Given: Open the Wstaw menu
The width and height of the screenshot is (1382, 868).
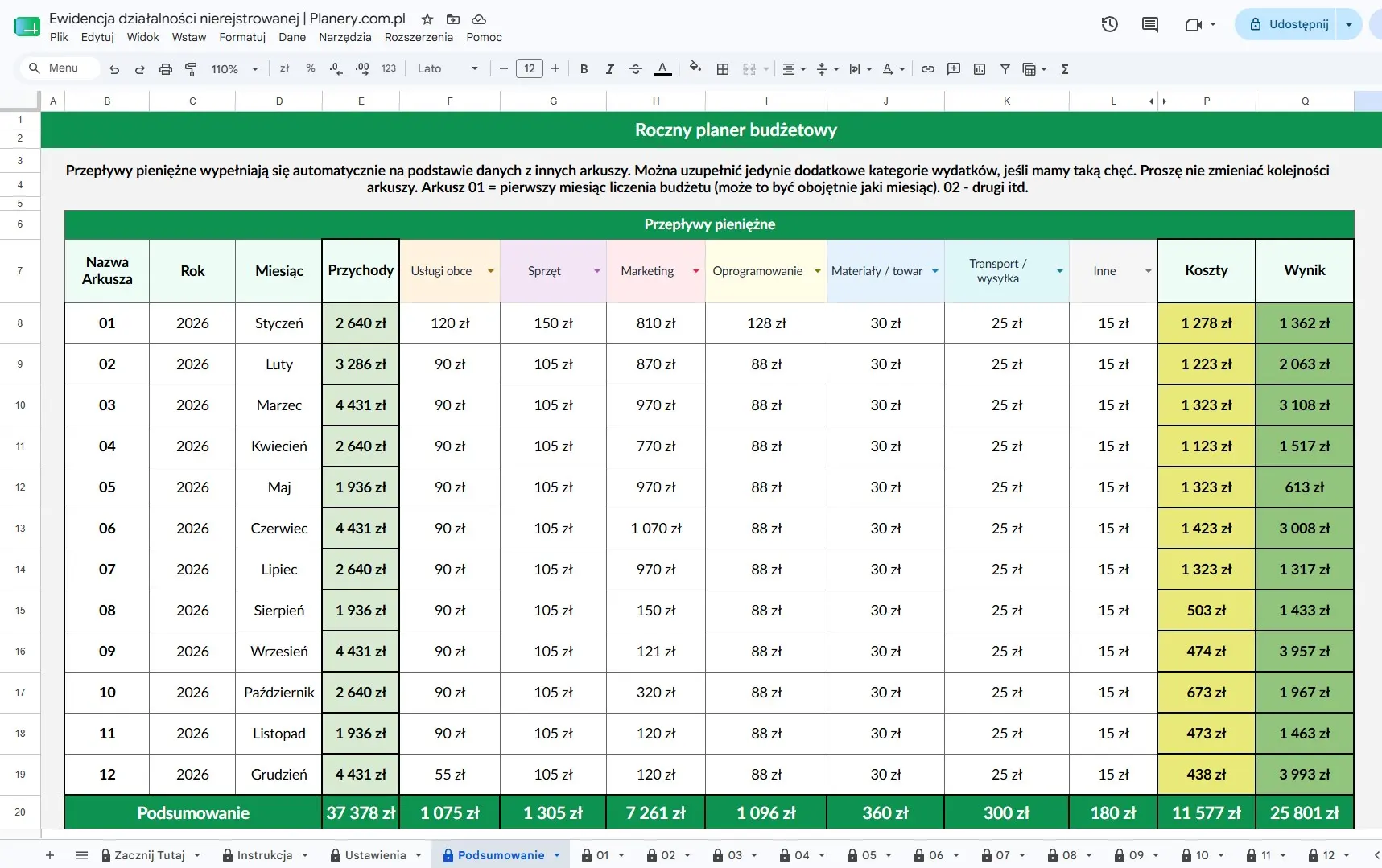Looking at the screenshot, I should [x=189, y=37].
